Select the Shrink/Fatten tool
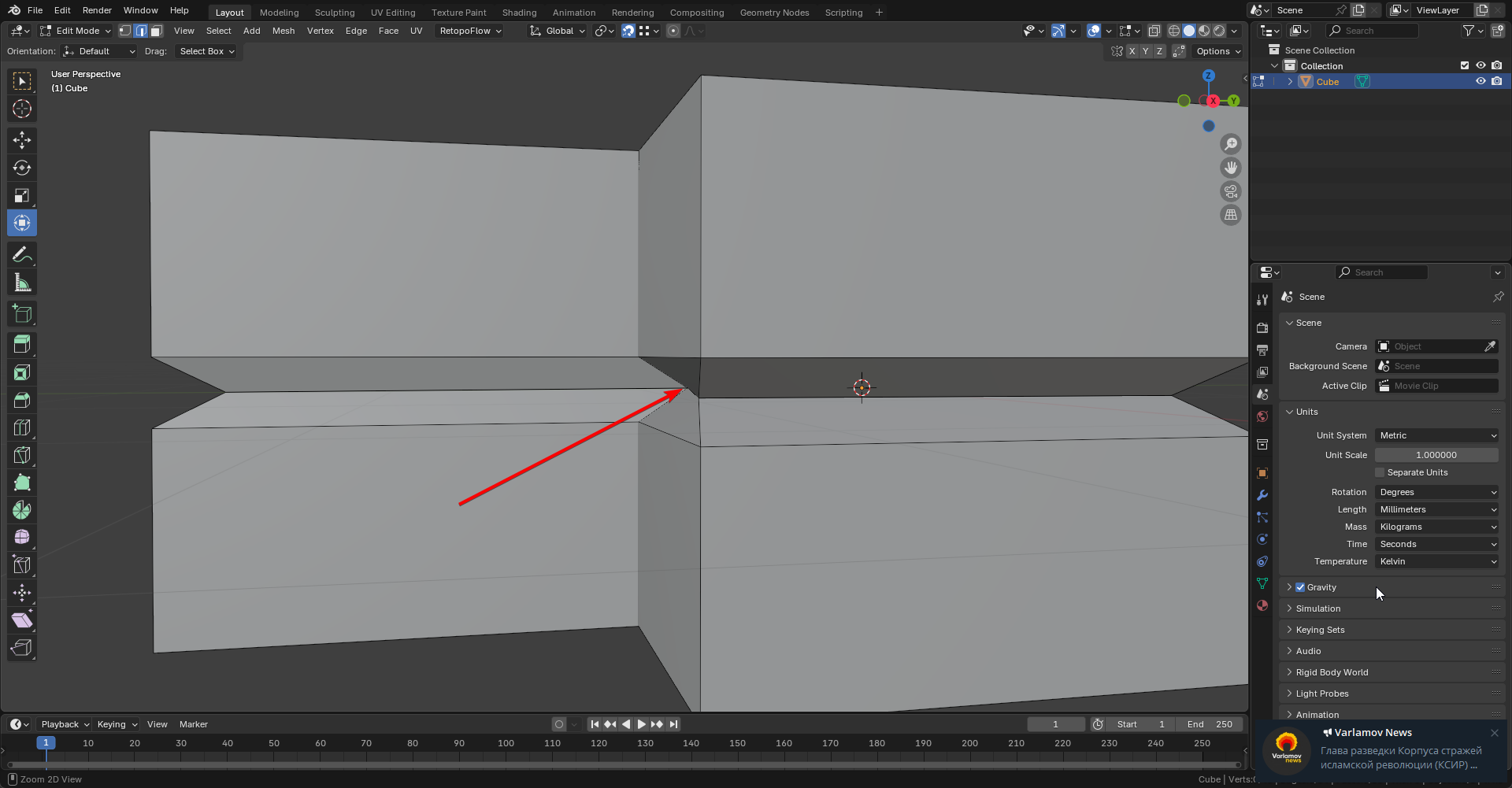 22,593
